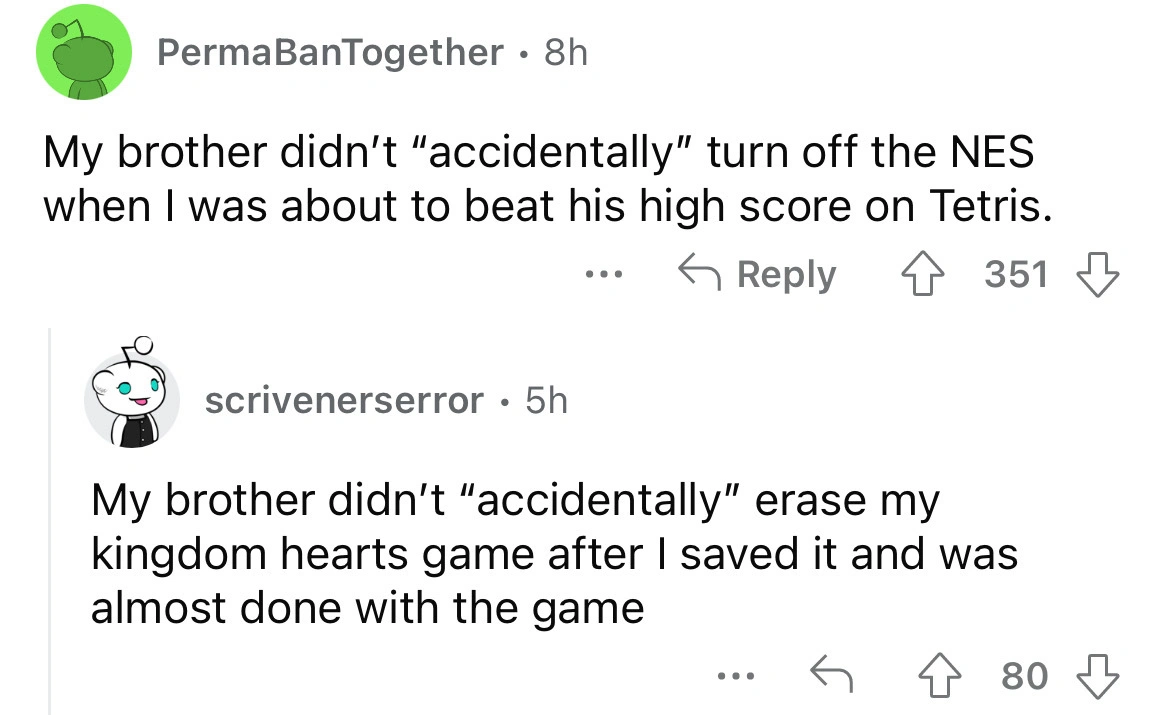Downvote scrivenerserror's kingdom hearts comment

click(x=1097, y=677)
